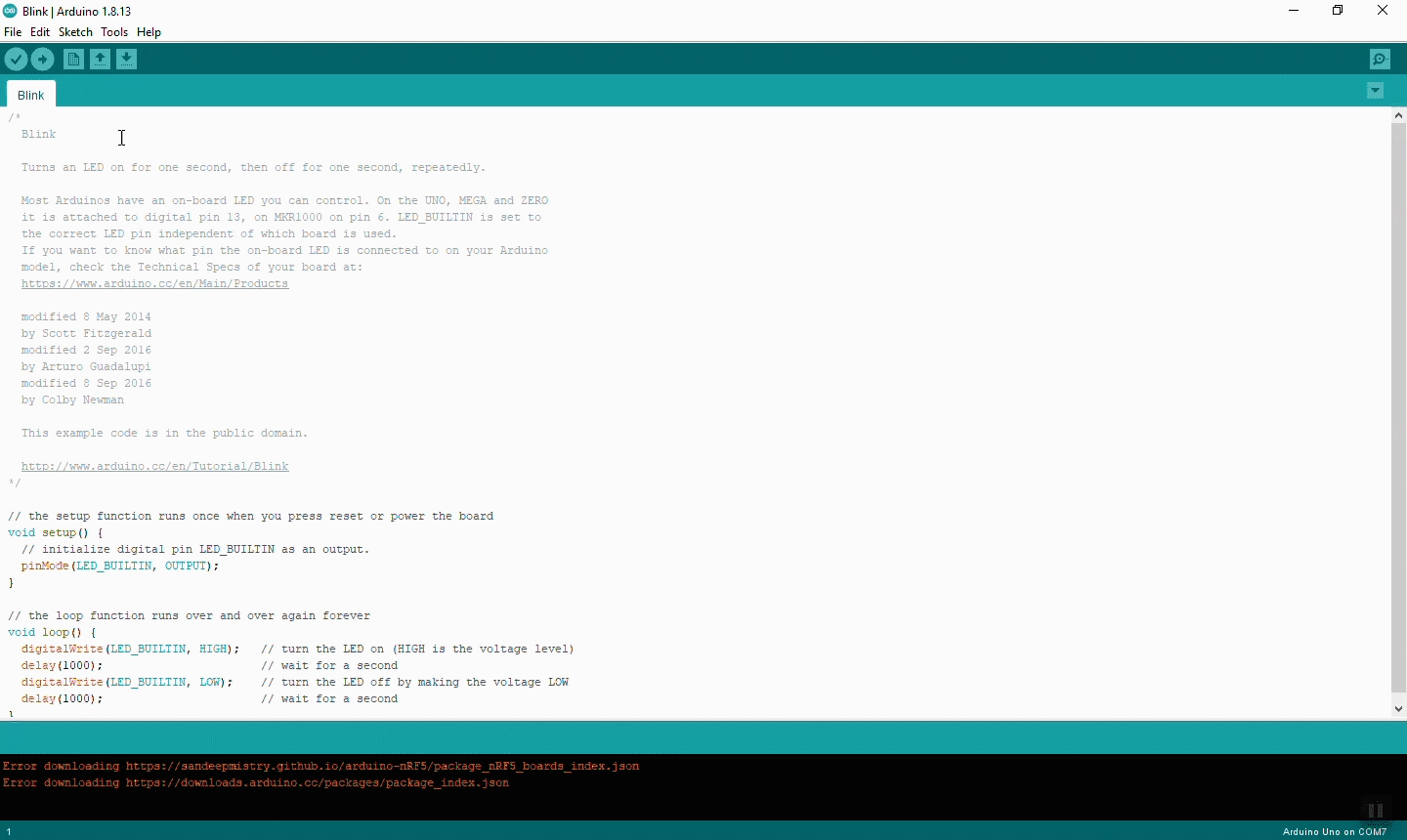The image size is (1407, 840).
Task: Open the Tools menu
Action: pyautogui.click(x=114, y=32)
